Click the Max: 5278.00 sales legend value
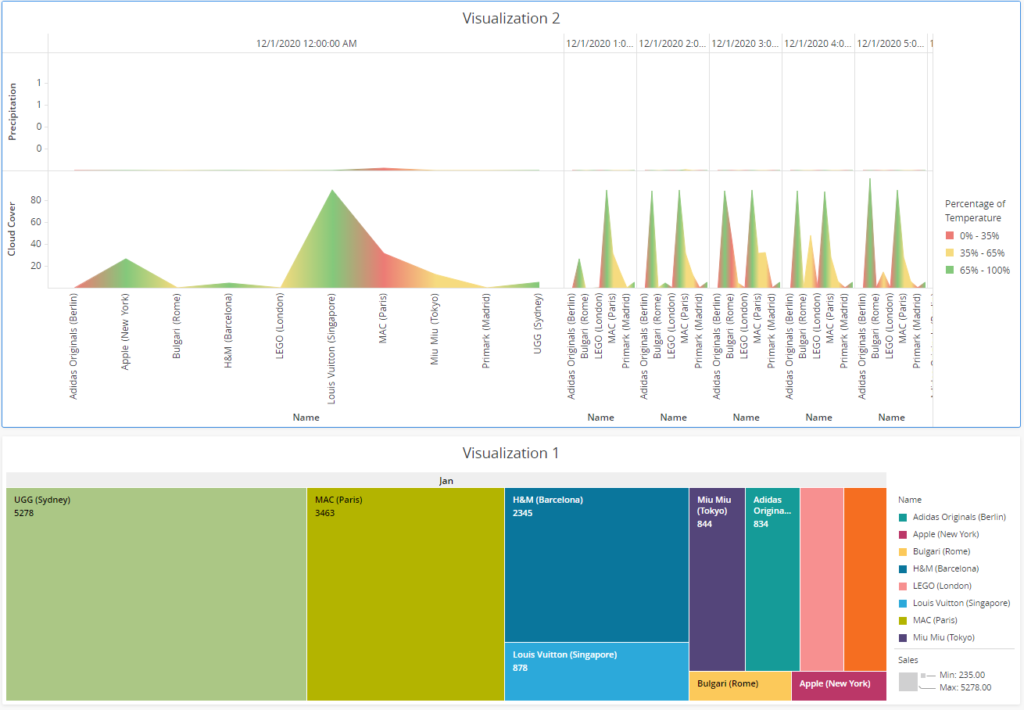 coord(965,687)
